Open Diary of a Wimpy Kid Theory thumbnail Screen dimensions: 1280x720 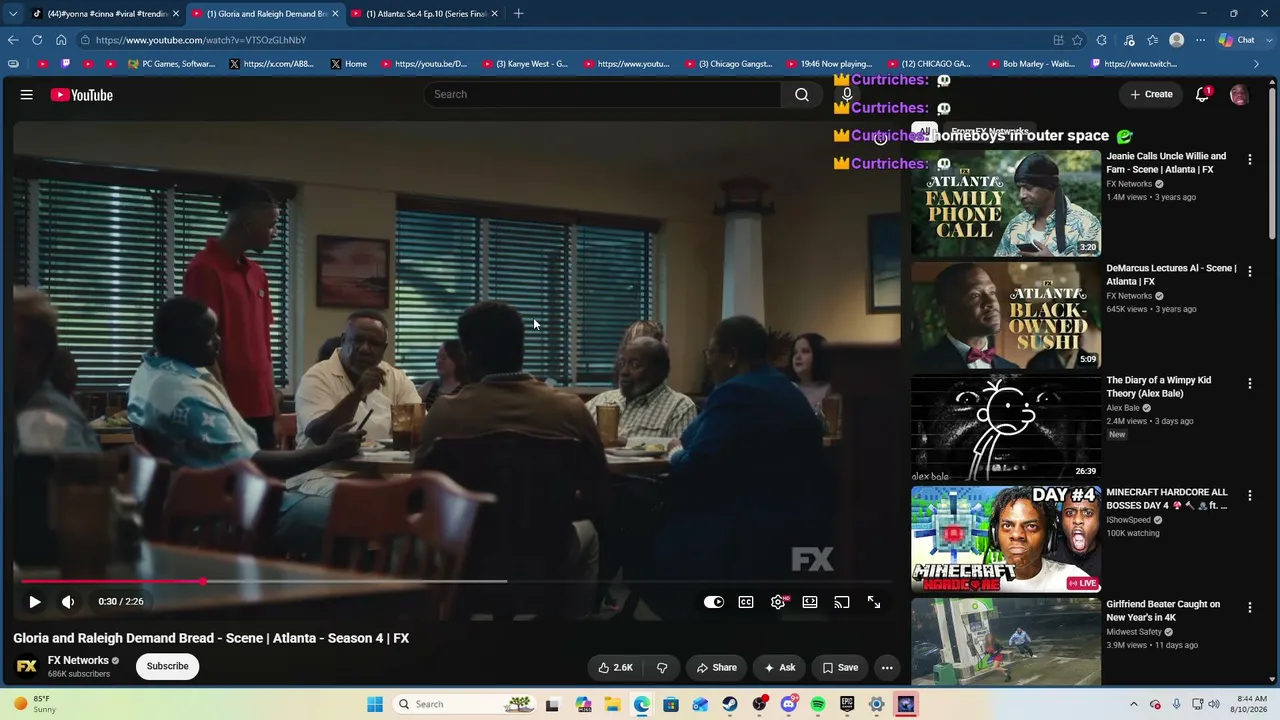coord(1006,427)
